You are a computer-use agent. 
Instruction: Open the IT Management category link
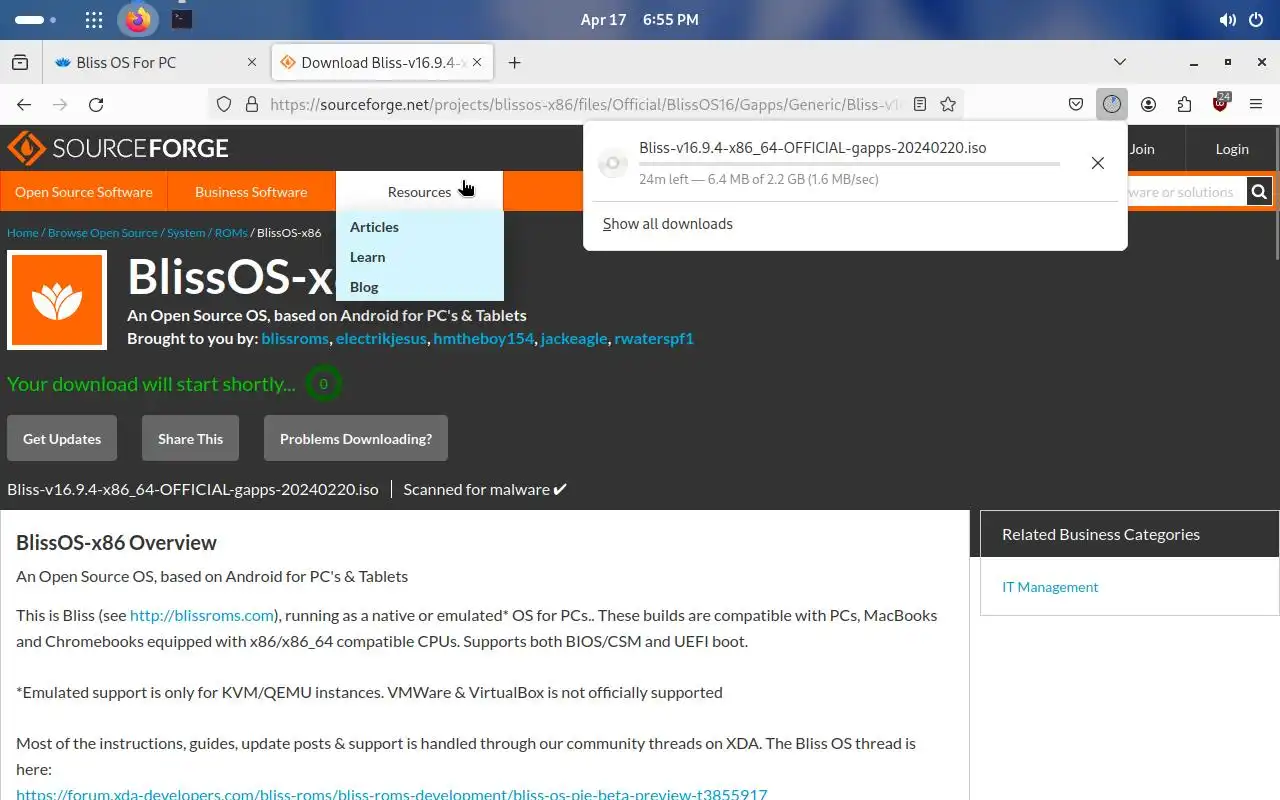(1050, 587)
